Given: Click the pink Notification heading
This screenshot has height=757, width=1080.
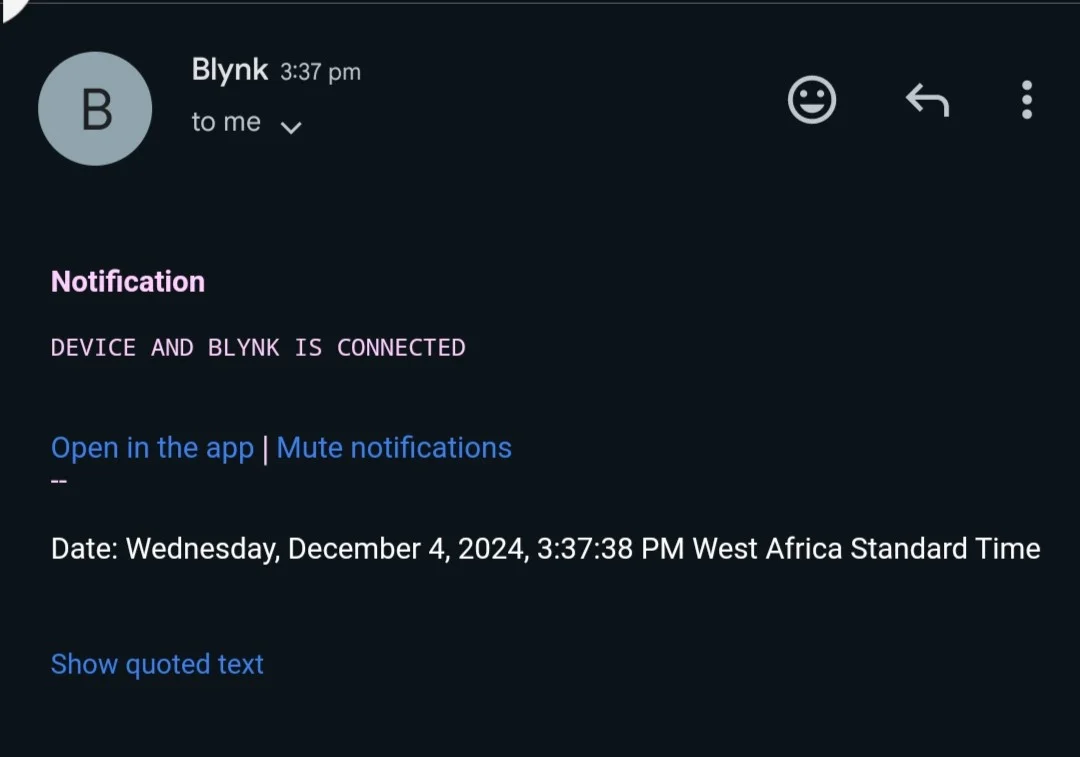Looking at the screenshot, I should 128,282.
